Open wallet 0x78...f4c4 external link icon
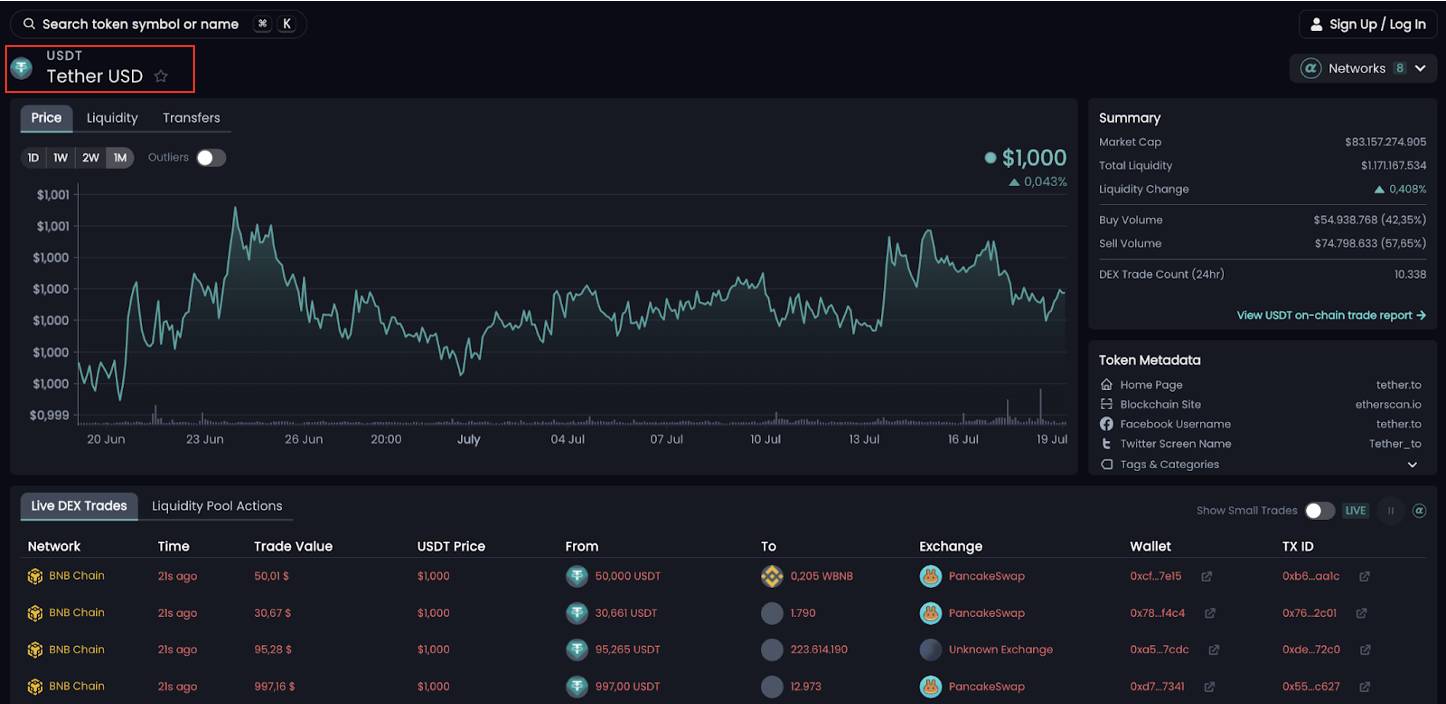 [x=1210, y=613]
